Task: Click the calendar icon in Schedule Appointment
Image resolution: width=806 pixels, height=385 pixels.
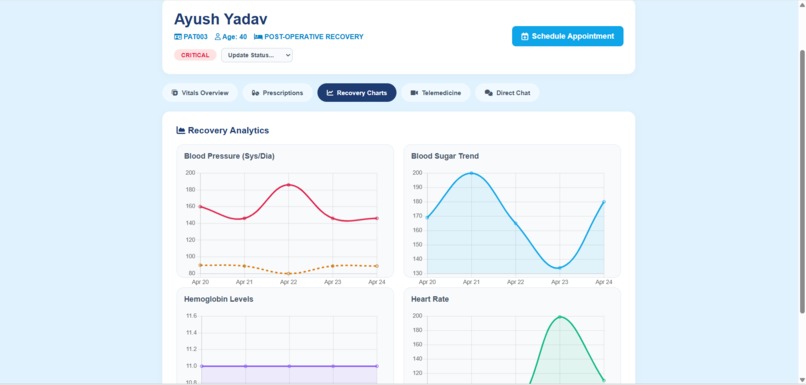Action: 525,36
